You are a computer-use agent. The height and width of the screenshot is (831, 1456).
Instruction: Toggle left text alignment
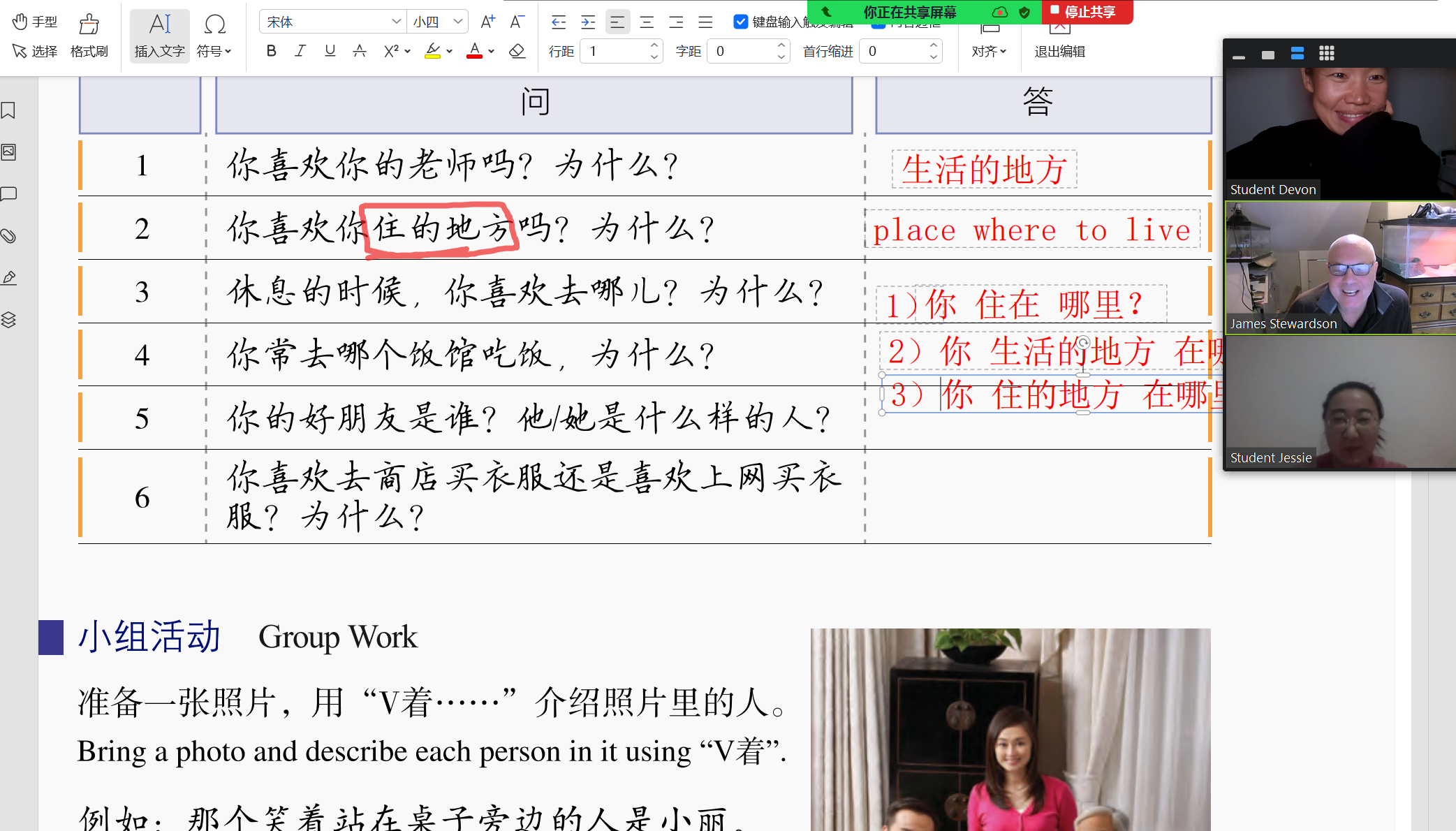[617, 22]
